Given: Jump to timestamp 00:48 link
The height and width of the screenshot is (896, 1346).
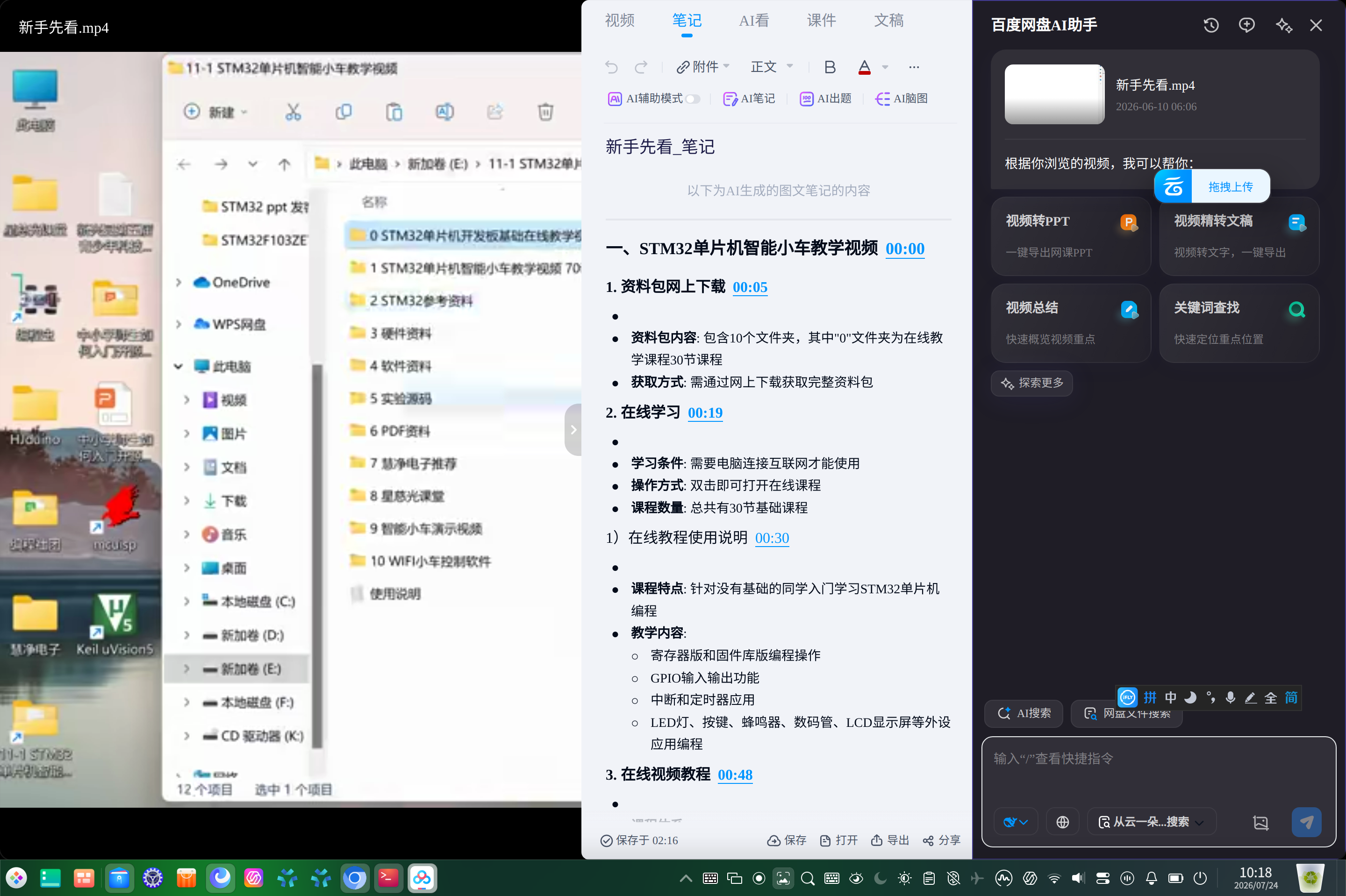Looking at the screenshot, I should (x=735, y=775).
